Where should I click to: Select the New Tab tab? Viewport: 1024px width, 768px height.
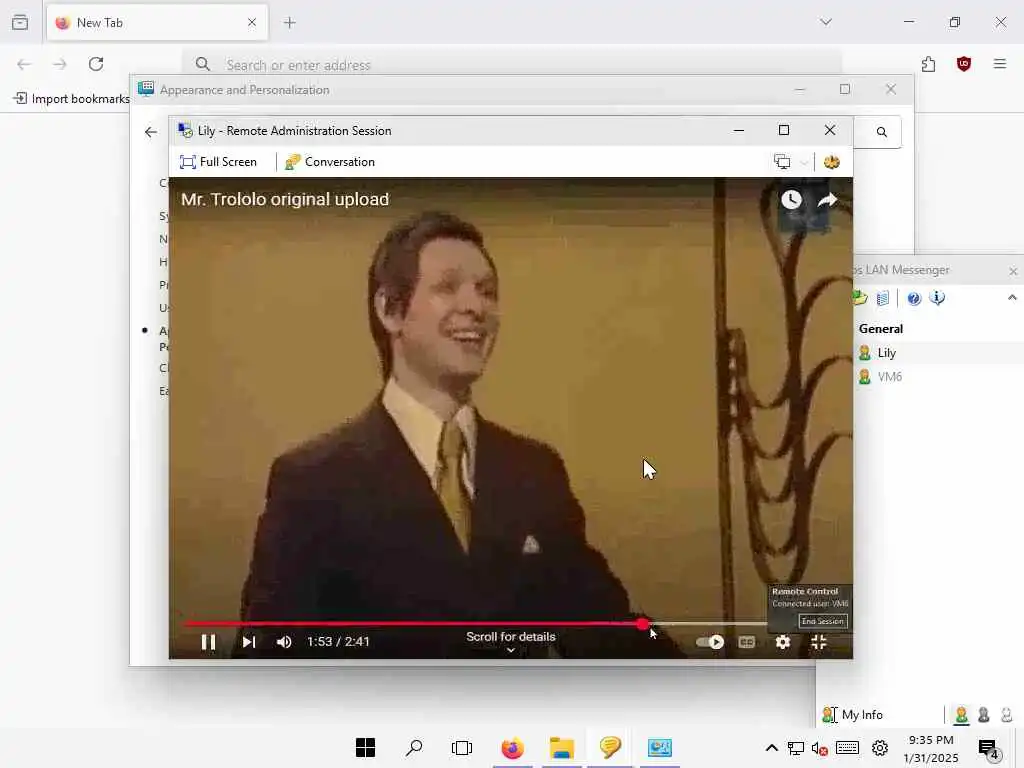(157, 23)
